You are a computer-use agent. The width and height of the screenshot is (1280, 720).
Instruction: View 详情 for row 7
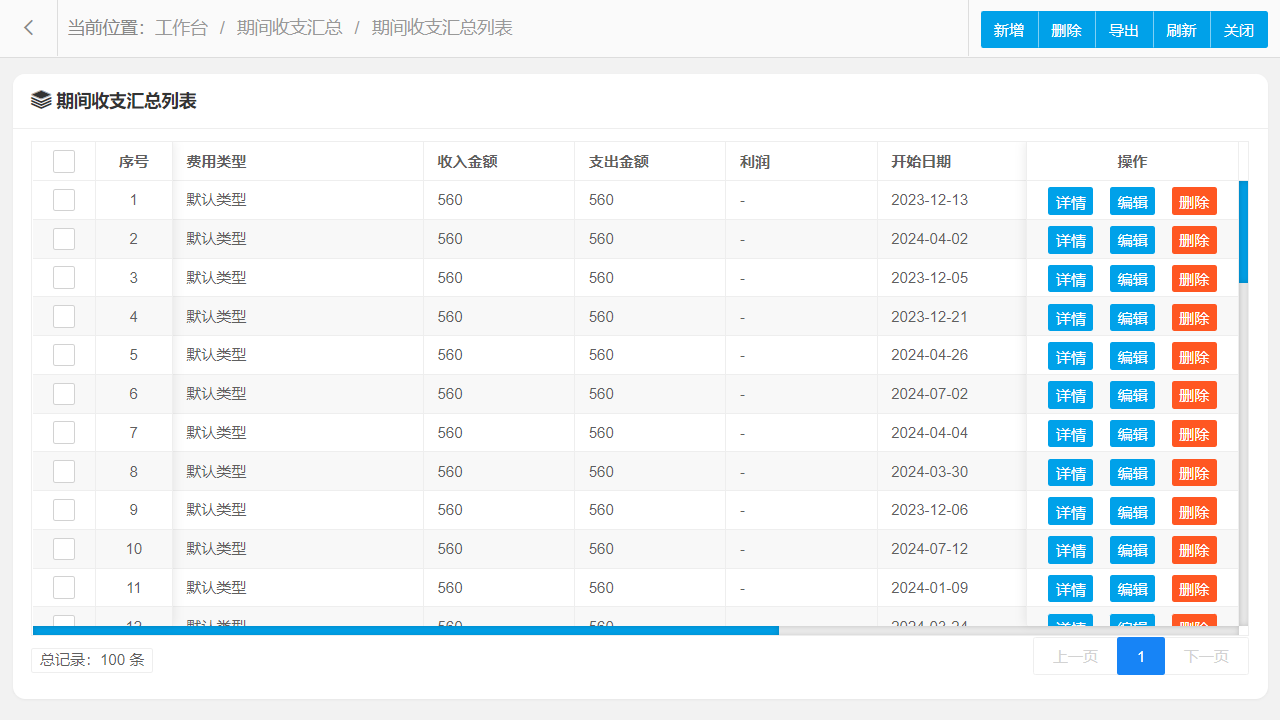[x=1070, y=434]
